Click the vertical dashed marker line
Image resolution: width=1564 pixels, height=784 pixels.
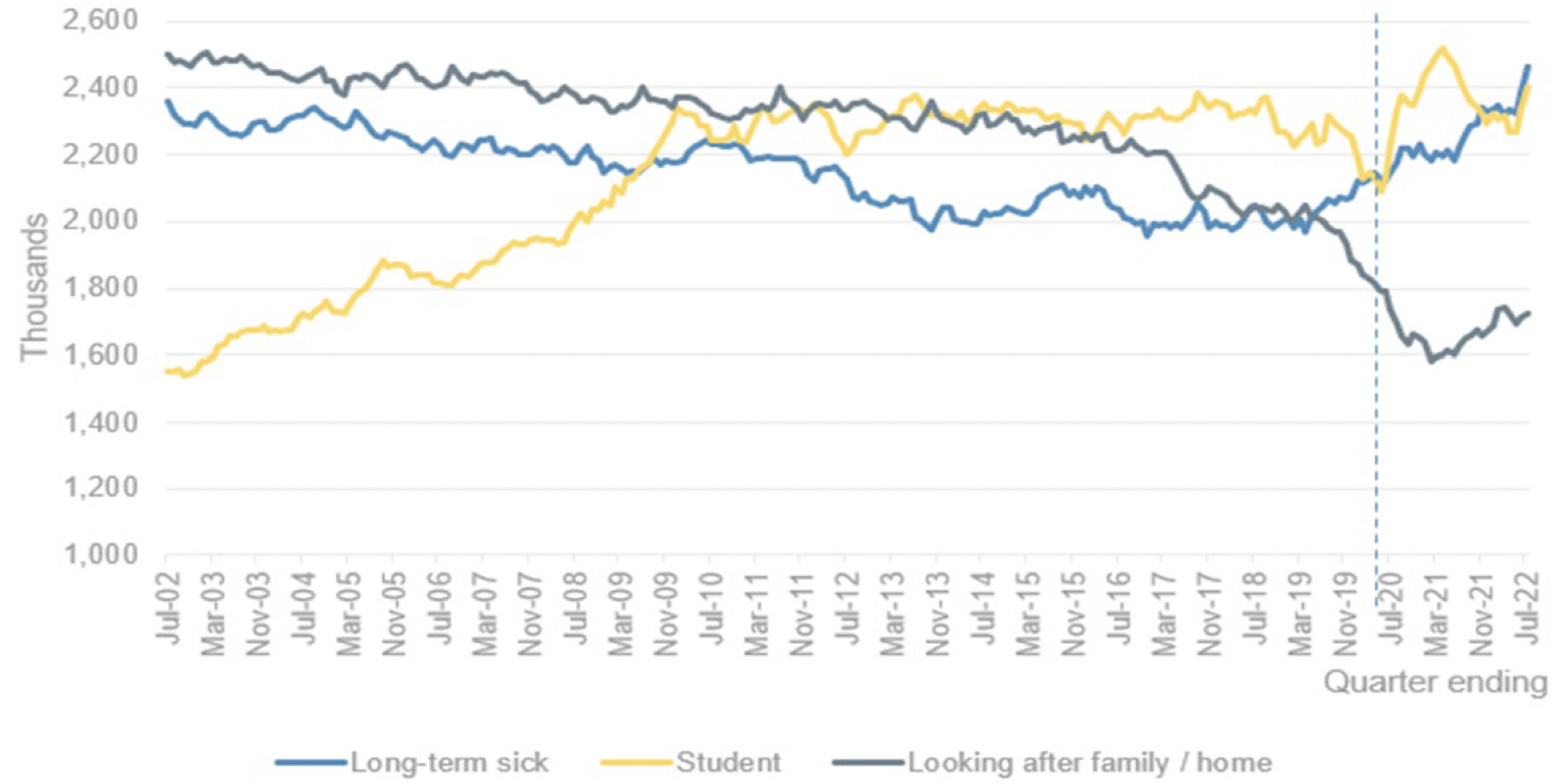(1377, 407)
